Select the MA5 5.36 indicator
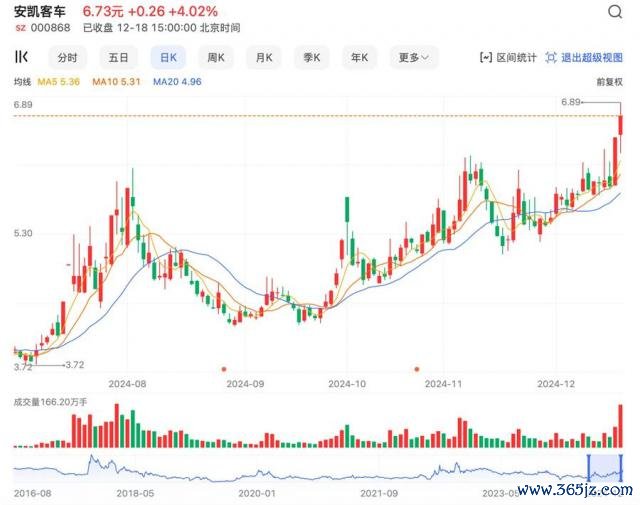Screen dimensions: 640x505 coord(59,82)
